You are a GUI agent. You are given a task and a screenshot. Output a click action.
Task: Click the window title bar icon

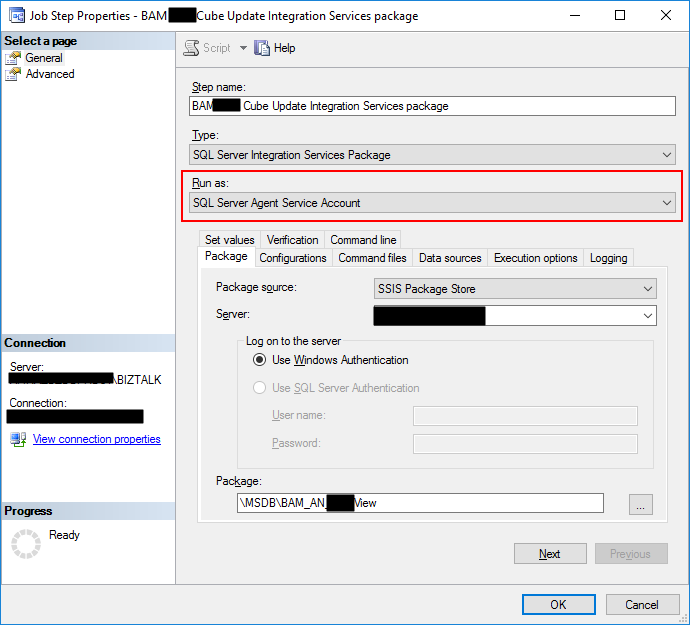click(16, 16)
